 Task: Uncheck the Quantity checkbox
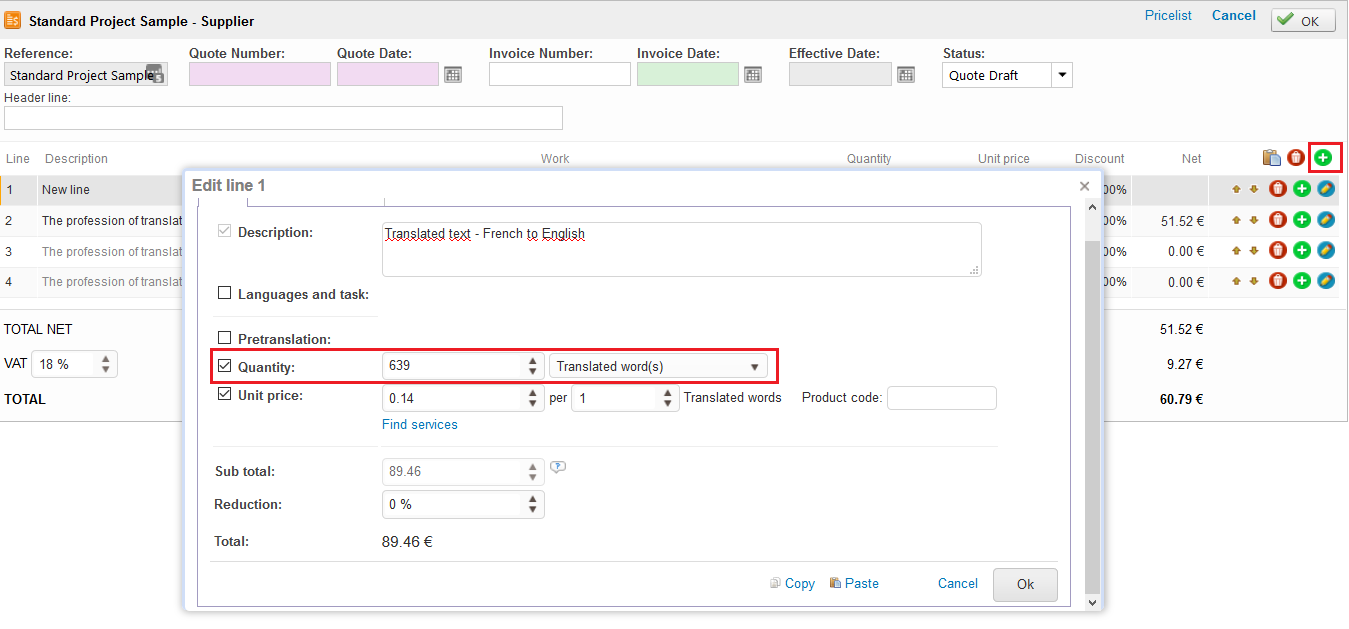point(225,366)
